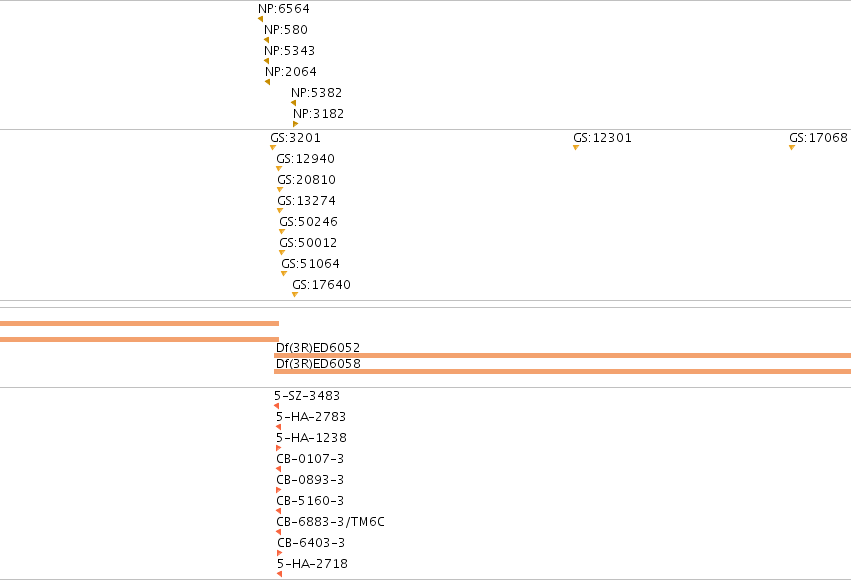Open the 5-HA-2783 feature label

pyautogui.click(x=311, y=417)
